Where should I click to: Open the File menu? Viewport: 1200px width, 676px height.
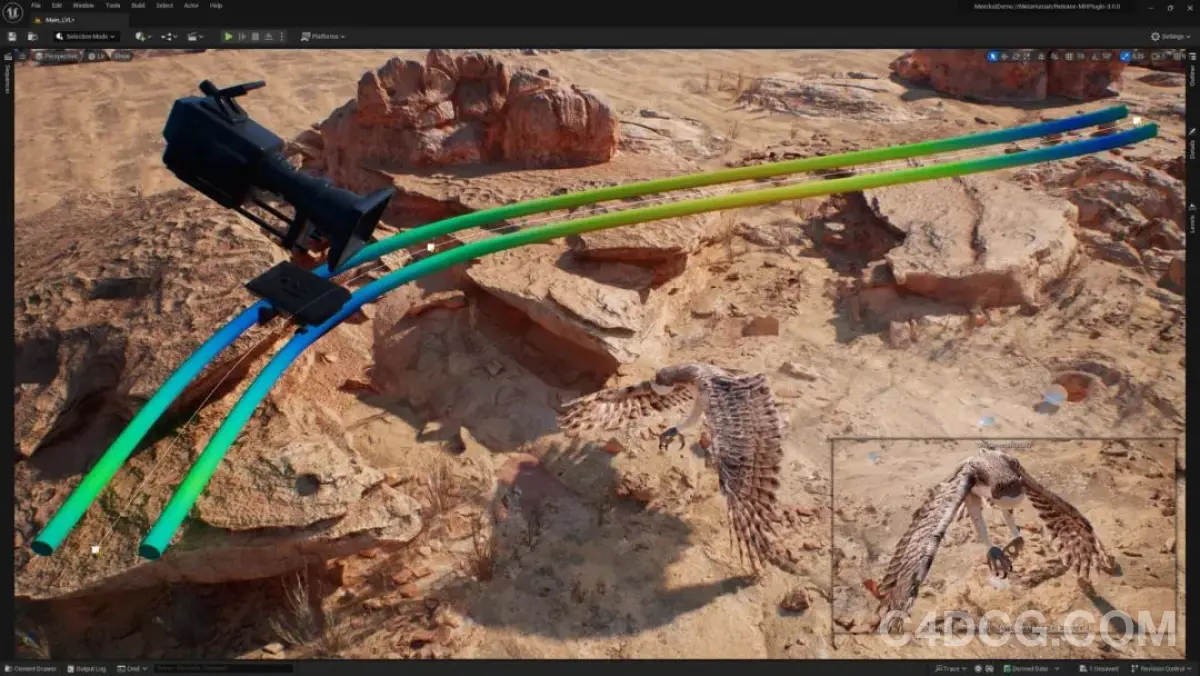[35, 5]
